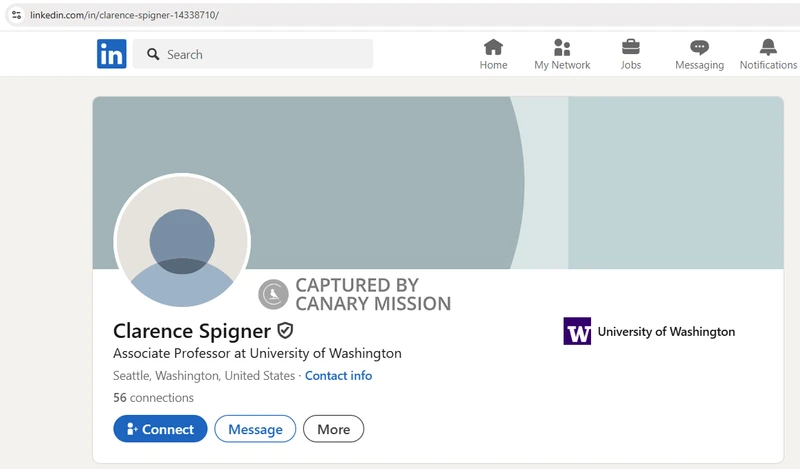Viewport: 800px width, 469px height.
Task: Focus the LinkedIn Search field
Action: pos(253,54)
